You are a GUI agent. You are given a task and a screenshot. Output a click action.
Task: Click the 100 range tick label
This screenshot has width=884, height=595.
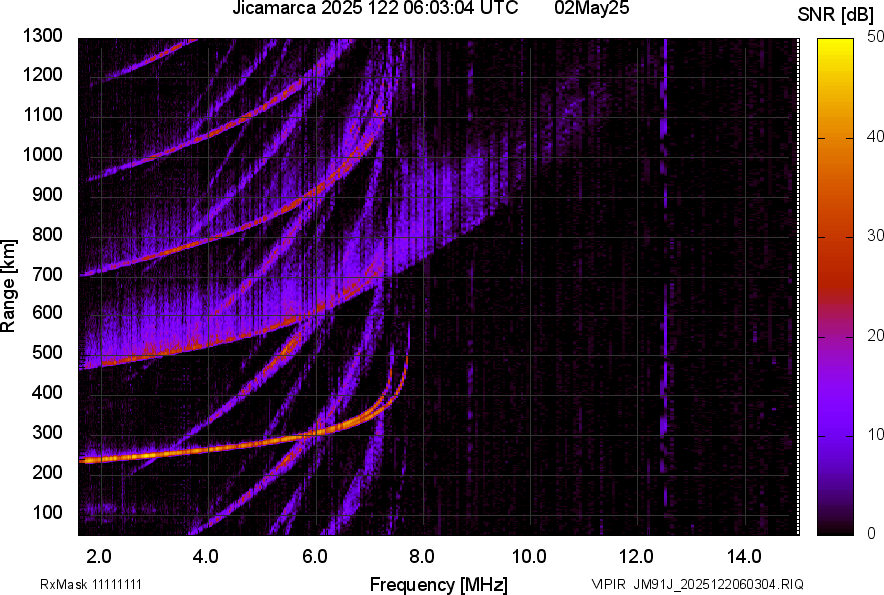[47, 512]
